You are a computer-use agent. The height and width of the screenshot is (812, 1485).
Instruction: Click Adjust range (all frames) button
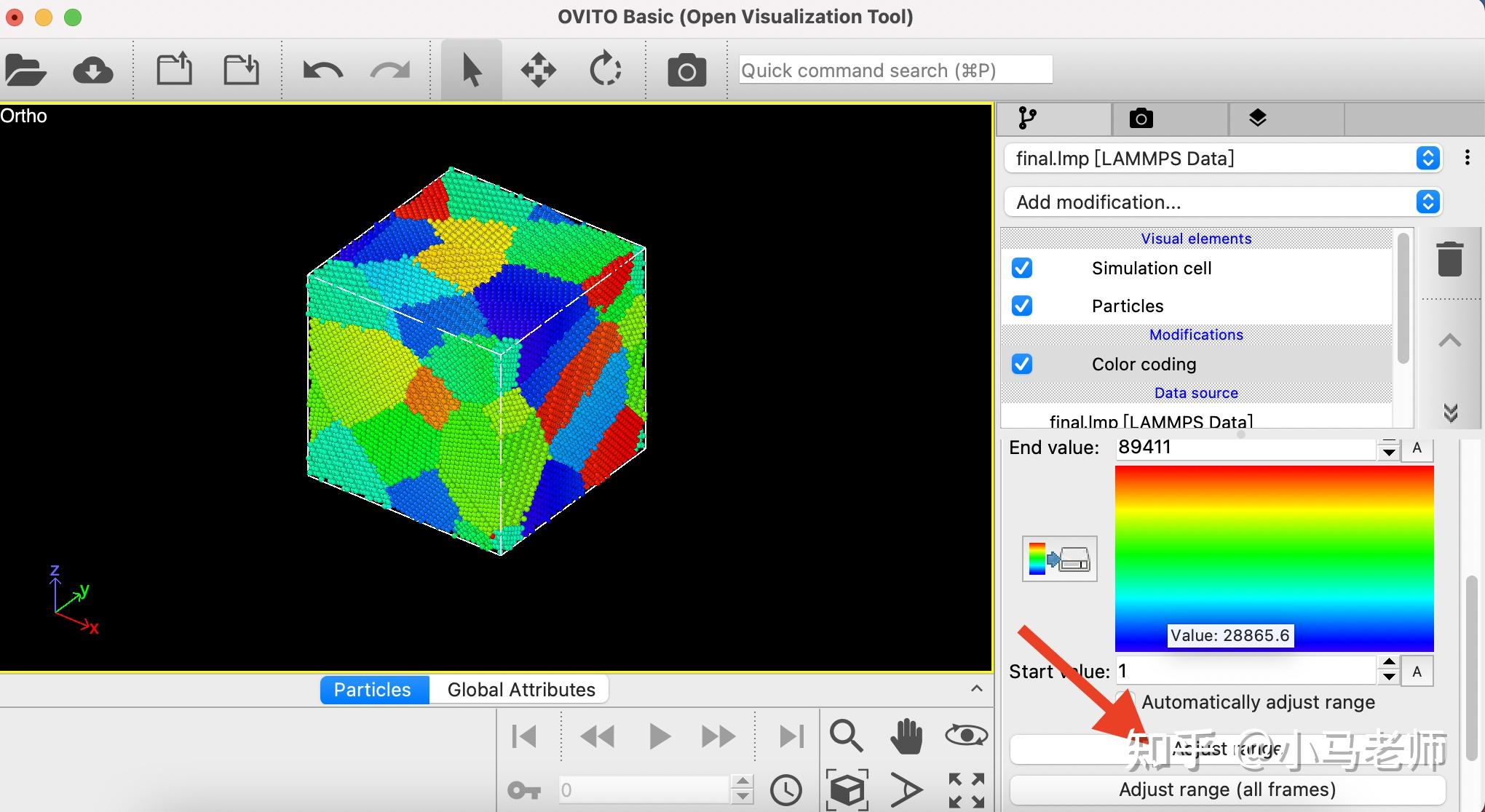click(1227, 789)
